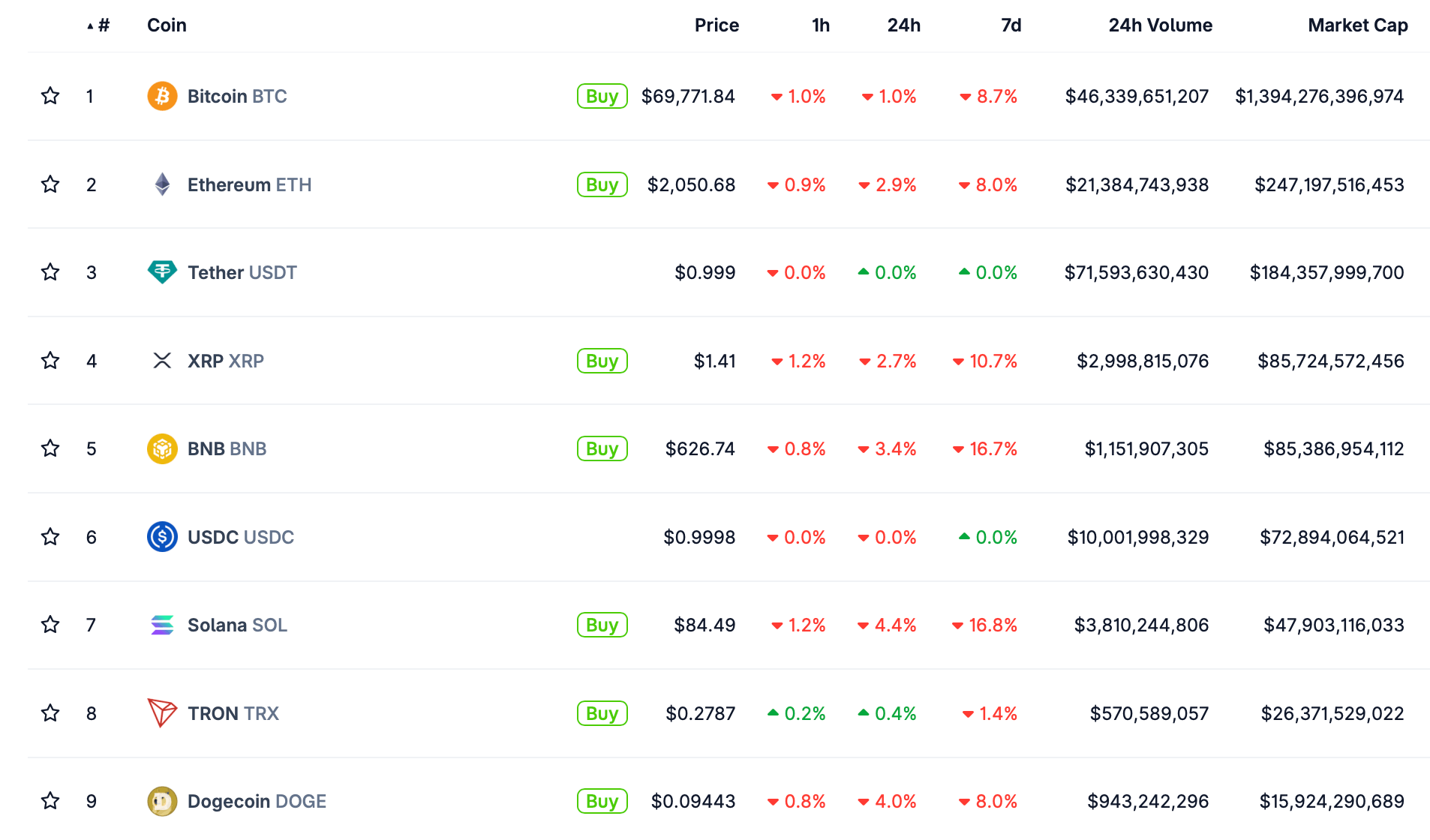Toggle the star next to XRP
This screenshot has width=1430, height=840.
50,361
